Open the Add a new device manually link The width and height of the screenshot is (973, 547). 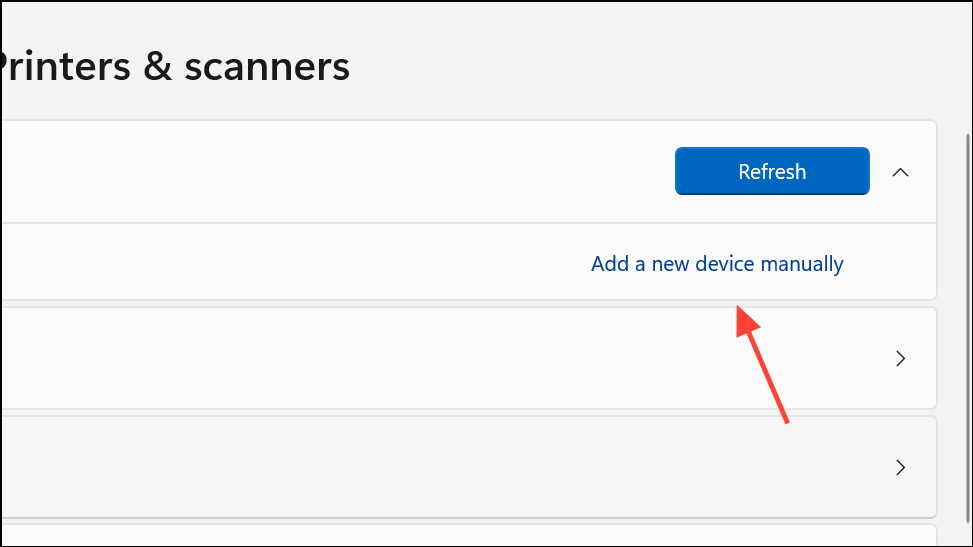(x=717, y=264)
